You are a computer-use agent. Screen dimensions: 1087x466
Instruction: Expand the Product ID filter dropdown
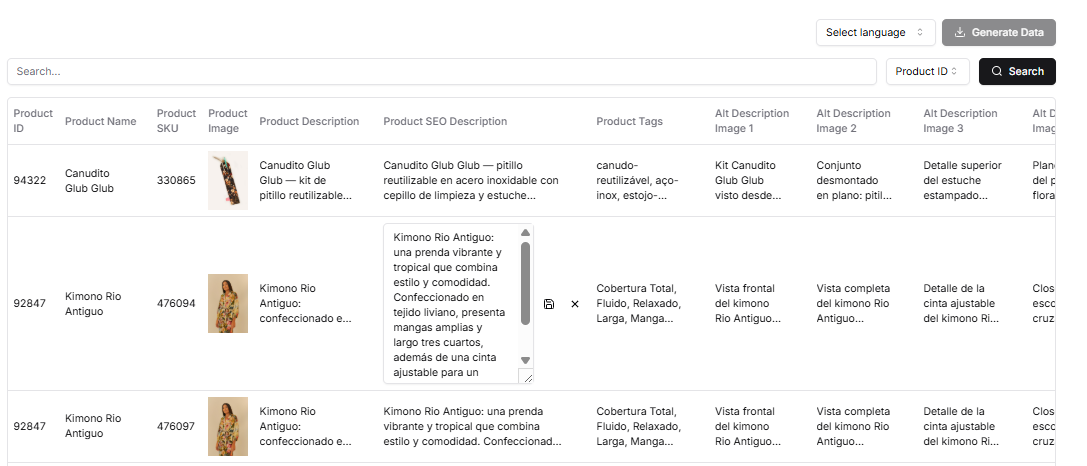point(927,72)
